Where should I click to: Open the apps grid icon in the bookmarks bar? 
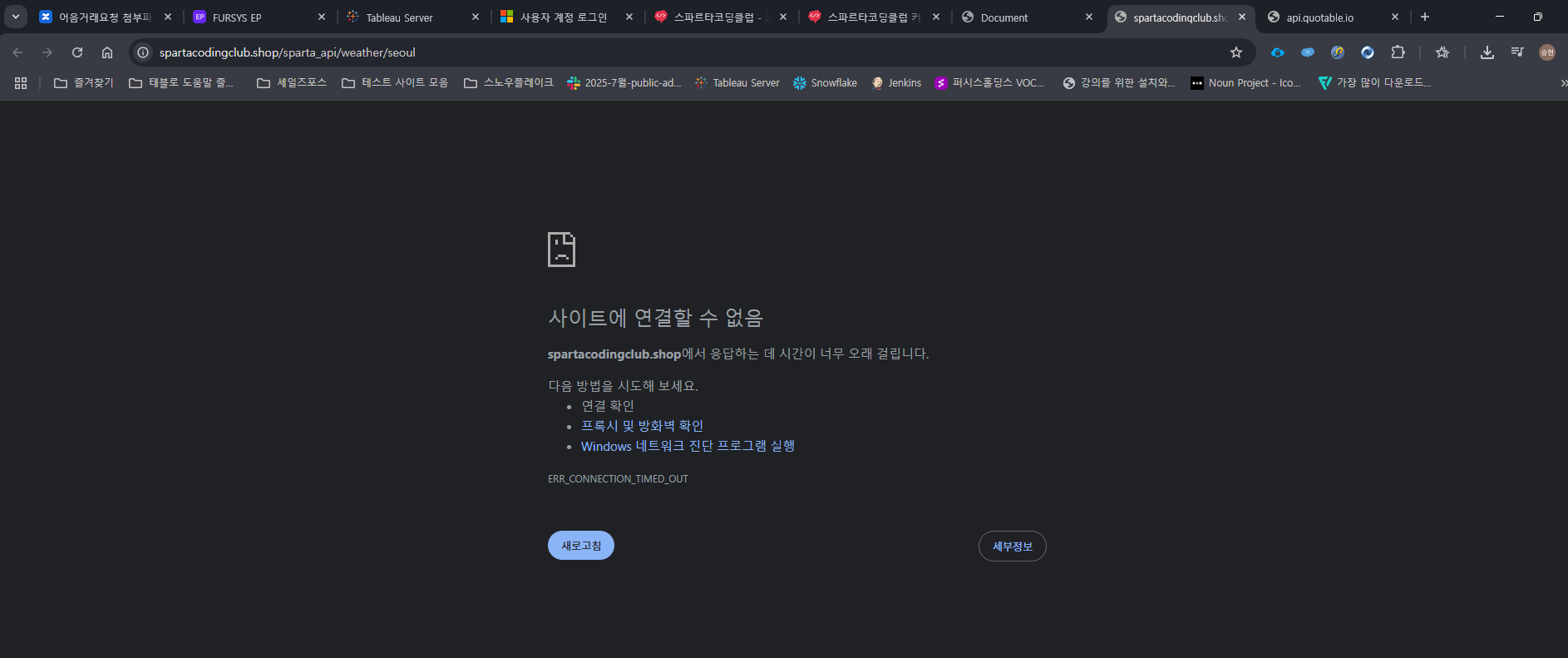21,83
